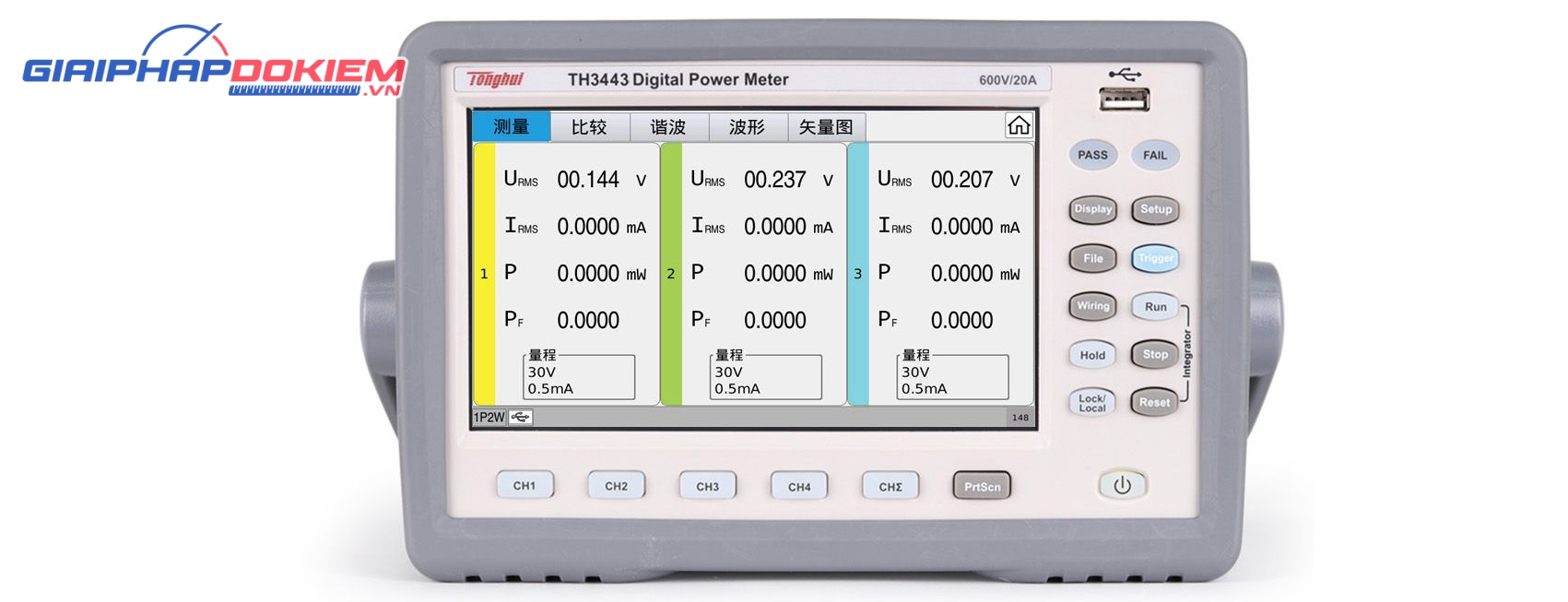
Task: Select channel CH3 button
Action: pos(708,486)
